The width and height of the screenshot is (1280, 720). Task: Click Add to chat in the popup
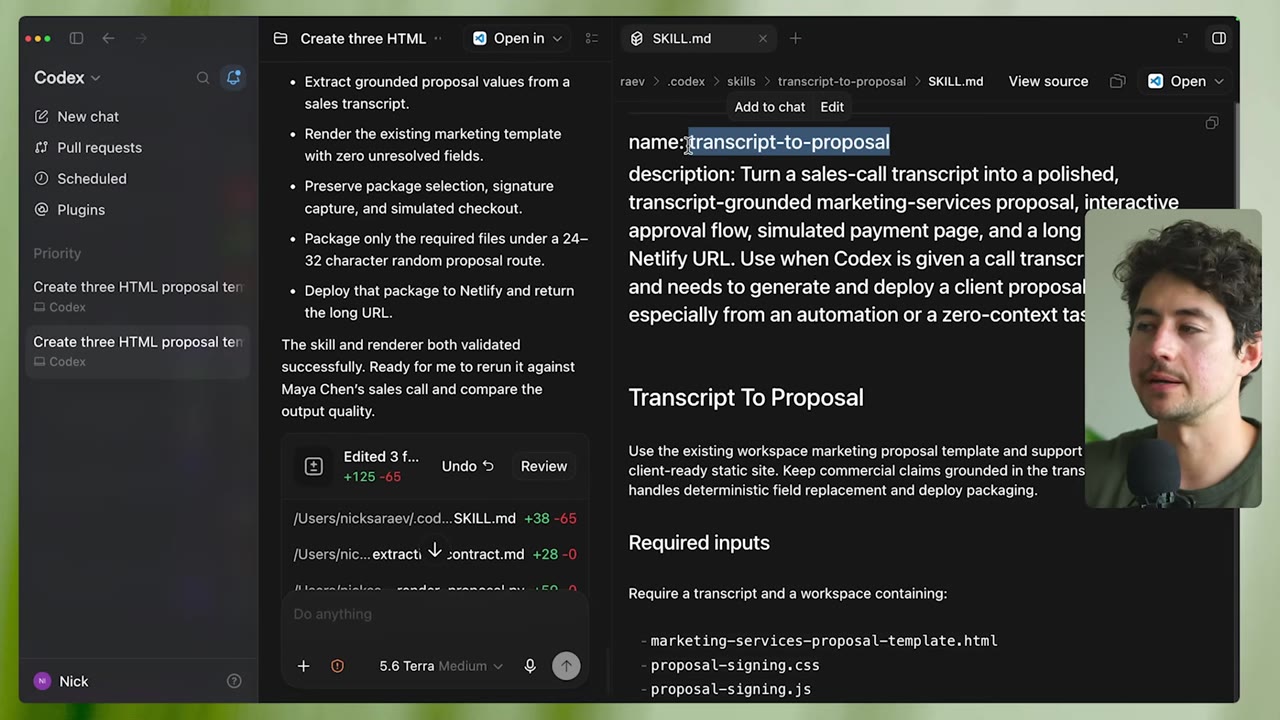coord(770,107)
